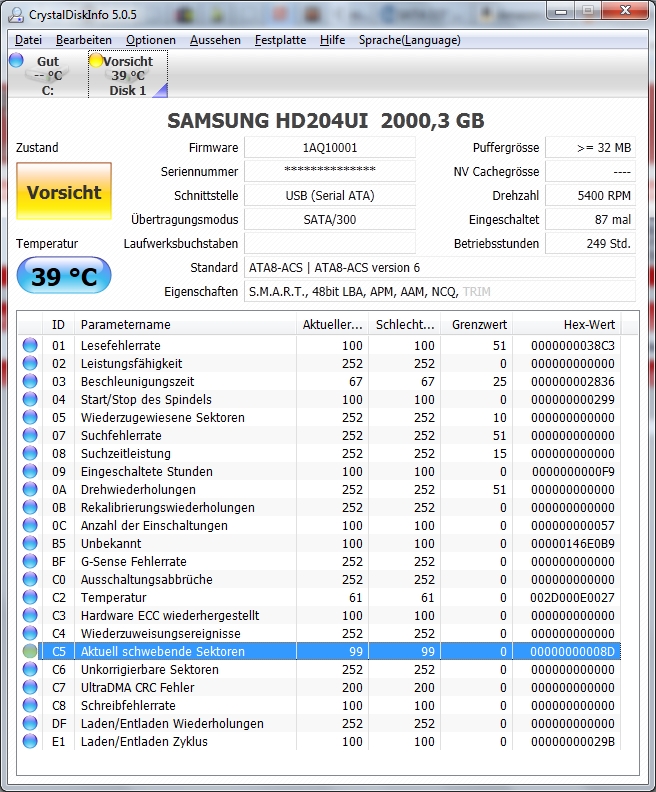
Task: Click status orb of Leistungsfähigkeit row
Action: click(30, 363)
